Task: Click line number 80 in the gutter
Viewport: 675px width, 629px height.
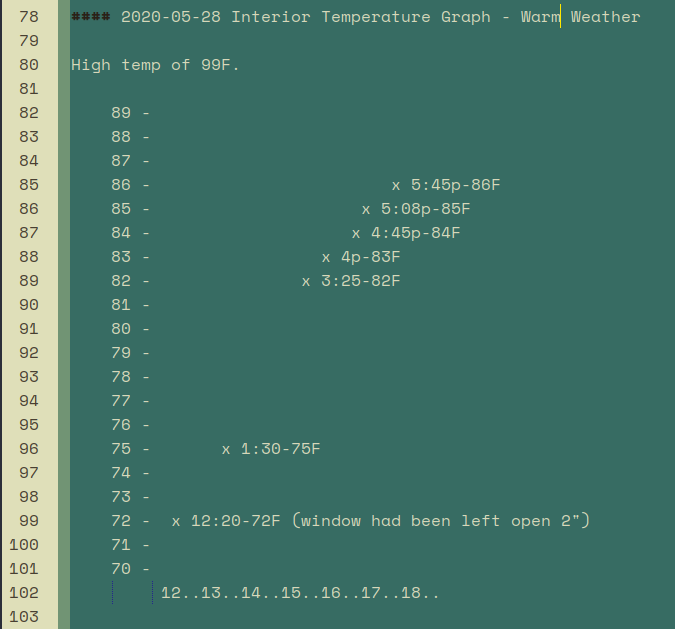Action: point(29,65)
